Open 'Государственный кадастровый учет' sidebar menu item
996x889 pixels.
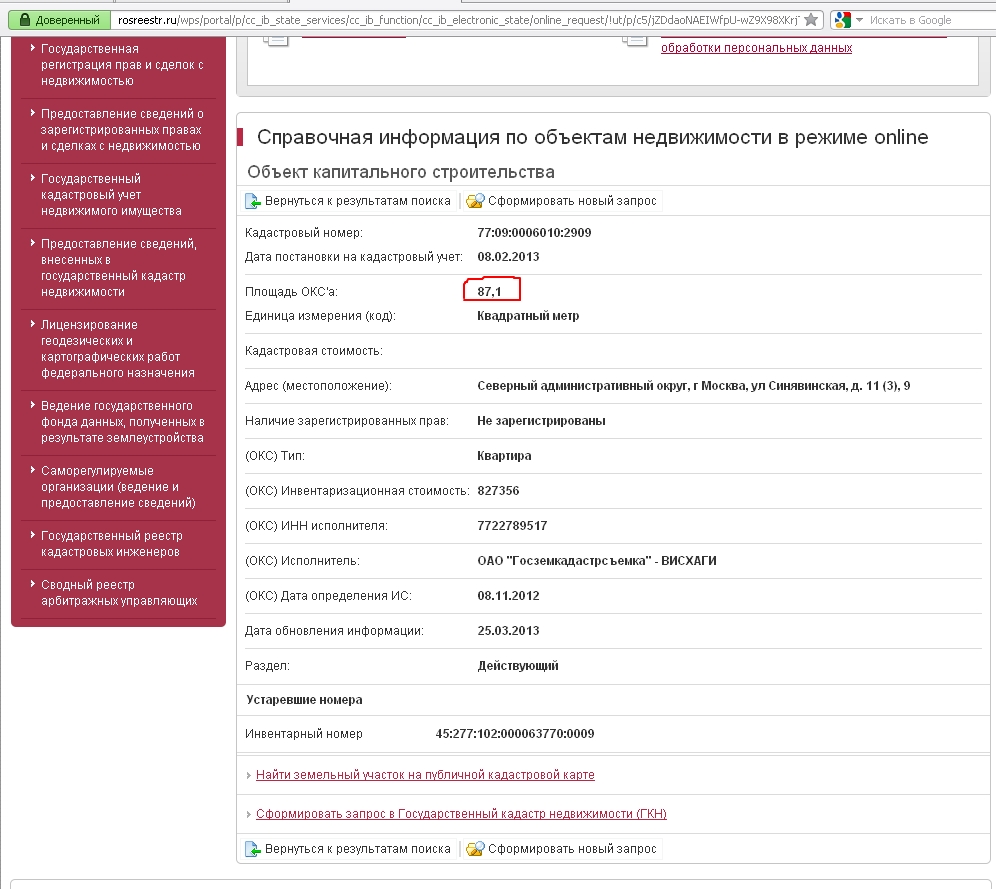111,195
